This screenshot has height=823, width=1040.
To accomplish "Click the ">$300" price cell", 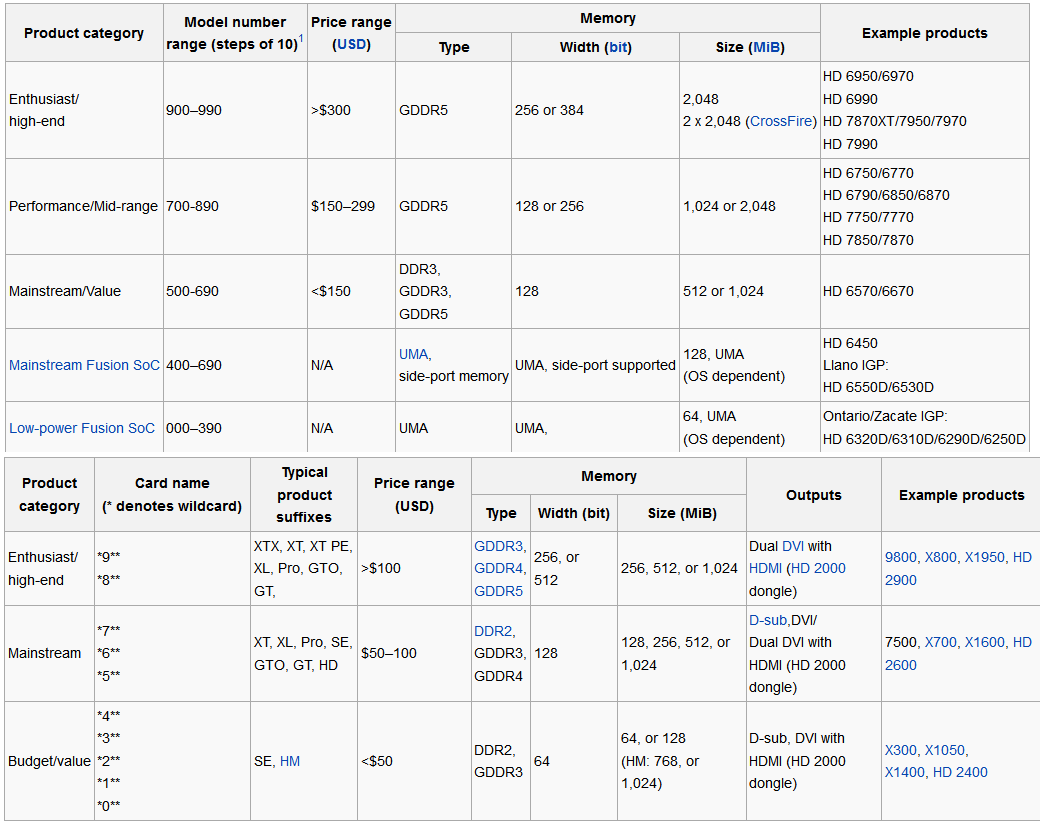I will [352, 110].
